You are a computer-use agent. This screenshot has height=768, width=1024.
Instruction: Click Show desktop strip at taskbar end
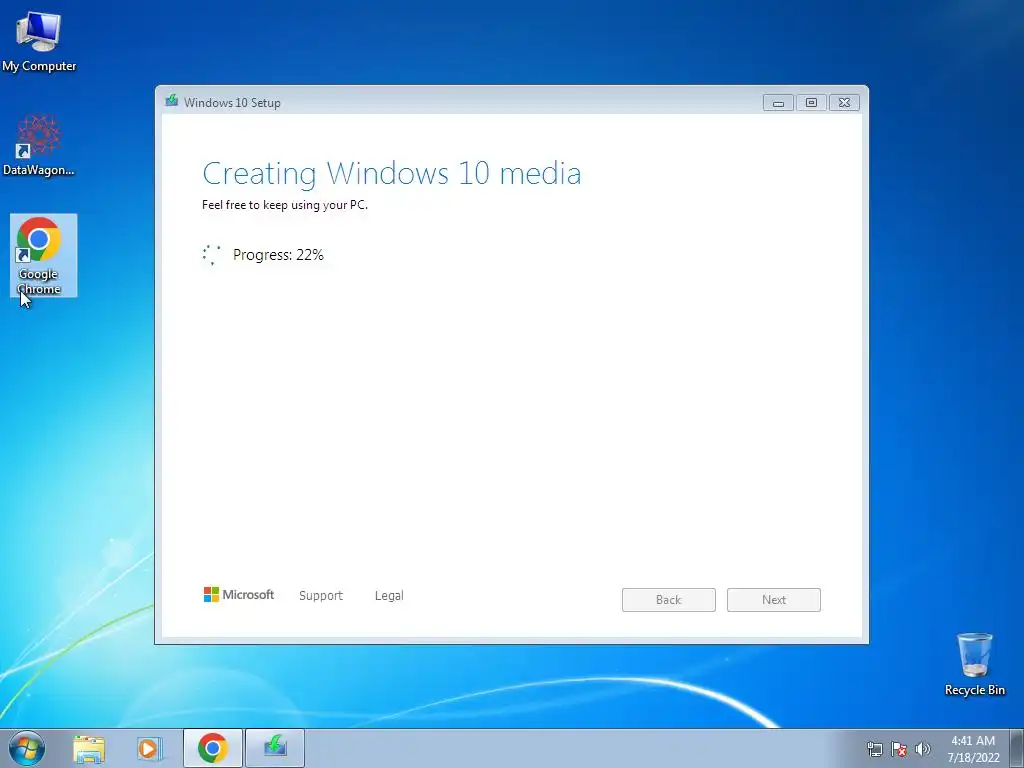coord(1016,748)
